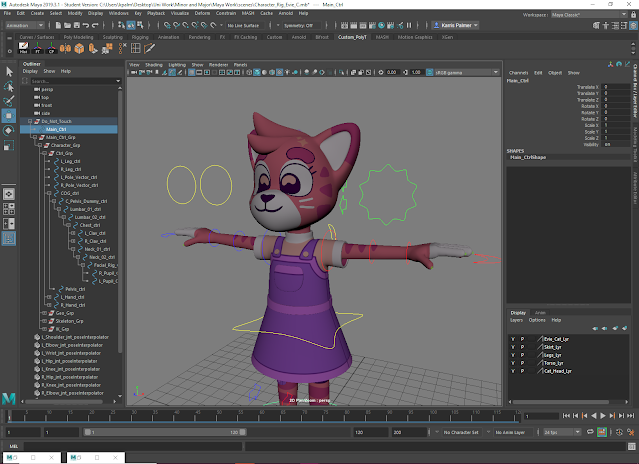Viewport: 639px width, 464px height.
Task: Click the Open Scene folder icon
Action: click(x=67, y=25)
